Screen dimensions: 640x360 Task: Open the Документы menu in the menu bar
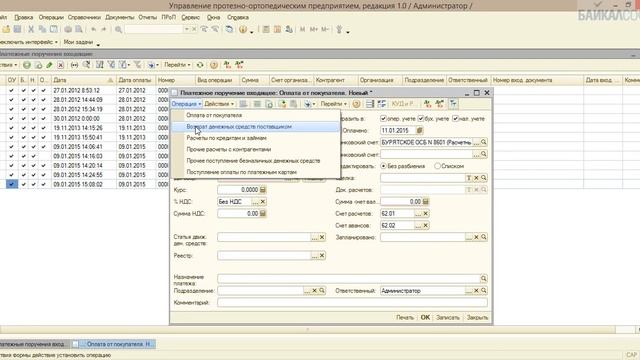tap(119, 18)
